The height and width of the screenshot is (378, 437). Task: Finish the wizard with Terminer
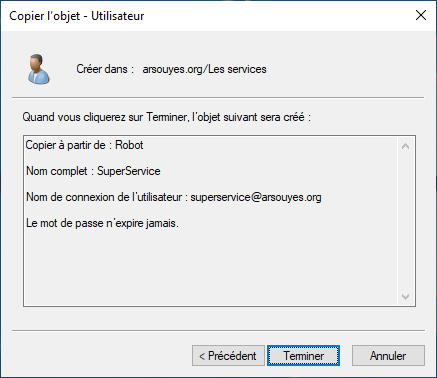tap(303, 356)
